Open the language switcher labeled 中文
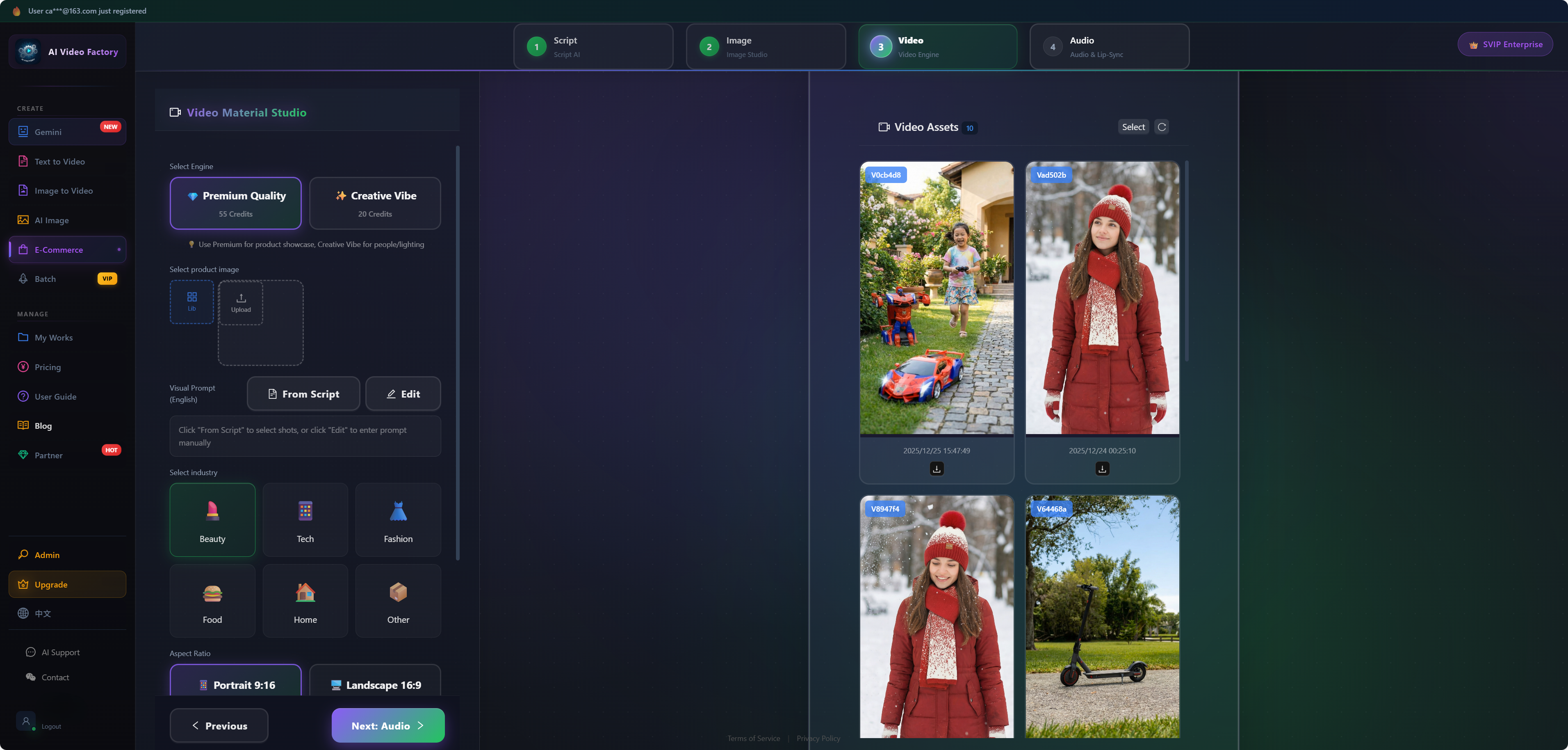The image size is (1568, 750). tap(43, 613)
